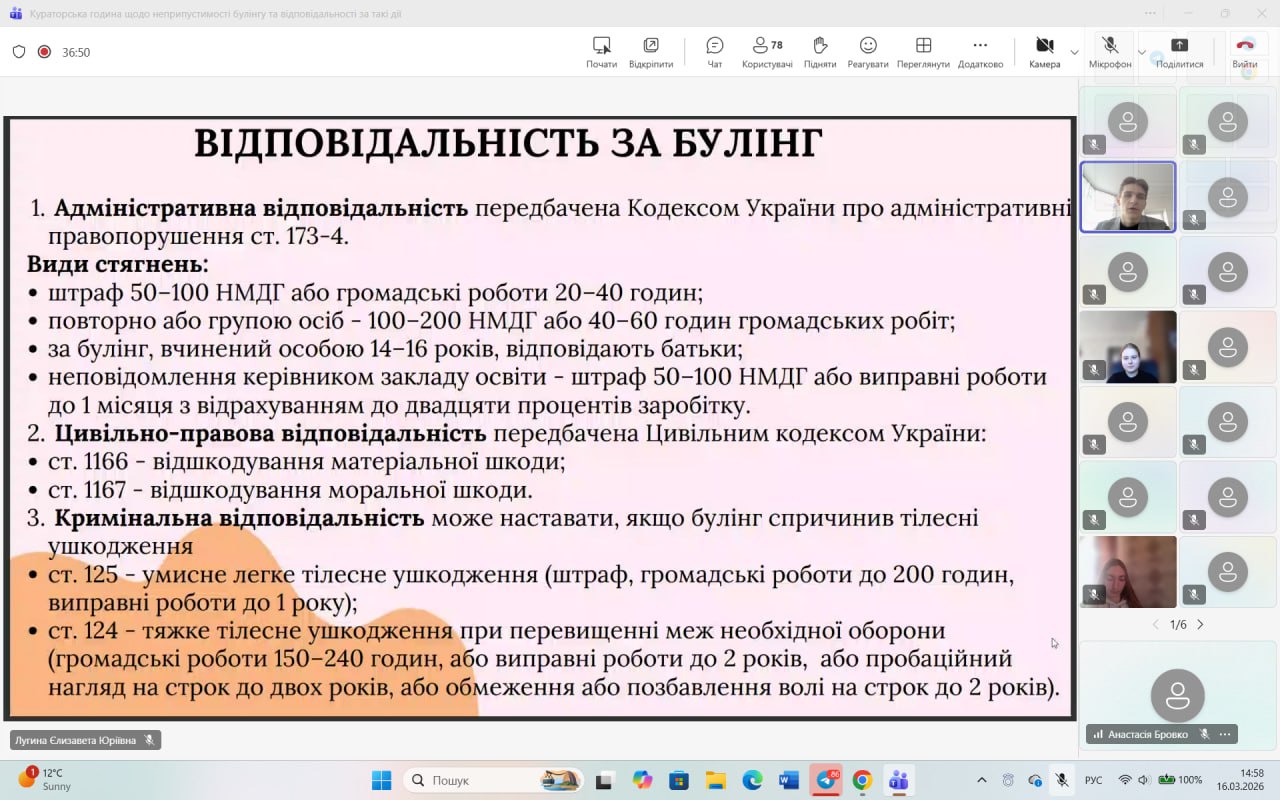Show the Користувачі participants list
Image resolution: width=1280 pixels, height=800 pixels.
(767, 52)
